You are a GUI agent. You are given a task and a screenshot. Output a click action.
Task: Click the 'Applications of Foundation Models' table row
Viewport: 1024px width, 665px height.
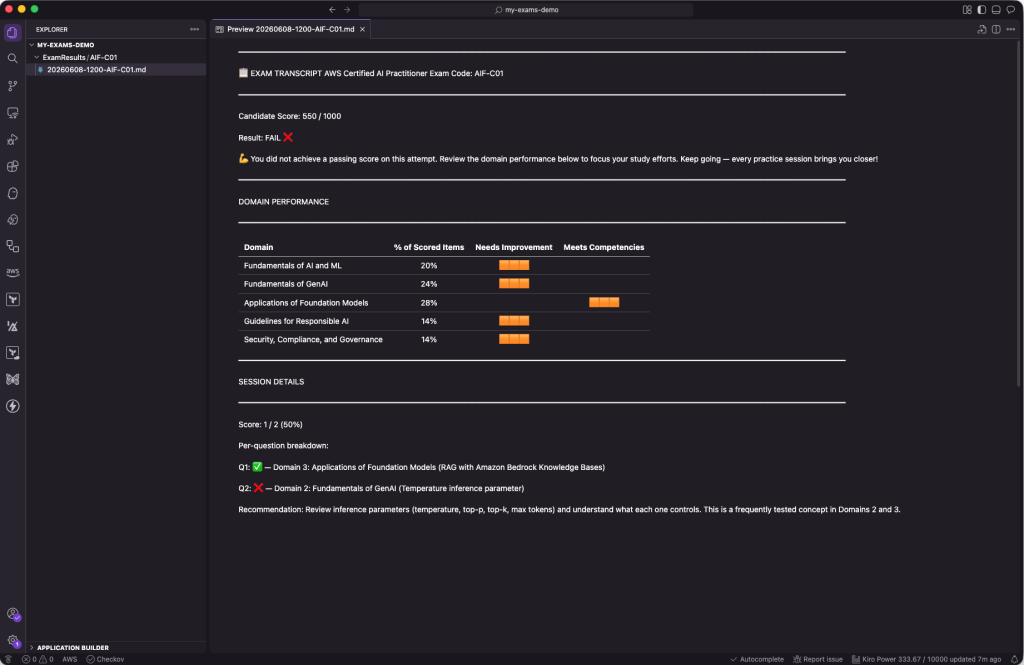tap(443, 302)
